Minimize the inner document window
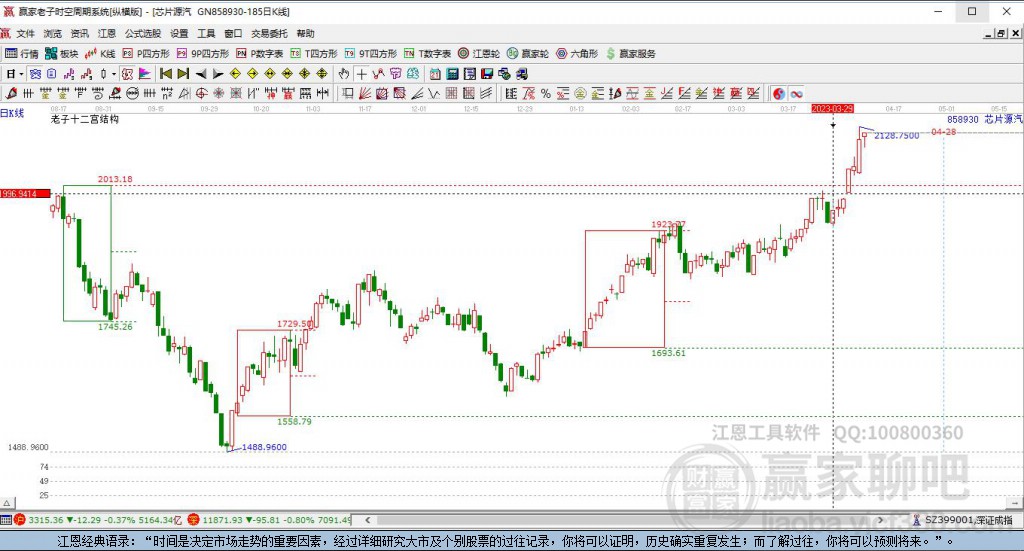 pyautogui.click(x=989, y=33)
